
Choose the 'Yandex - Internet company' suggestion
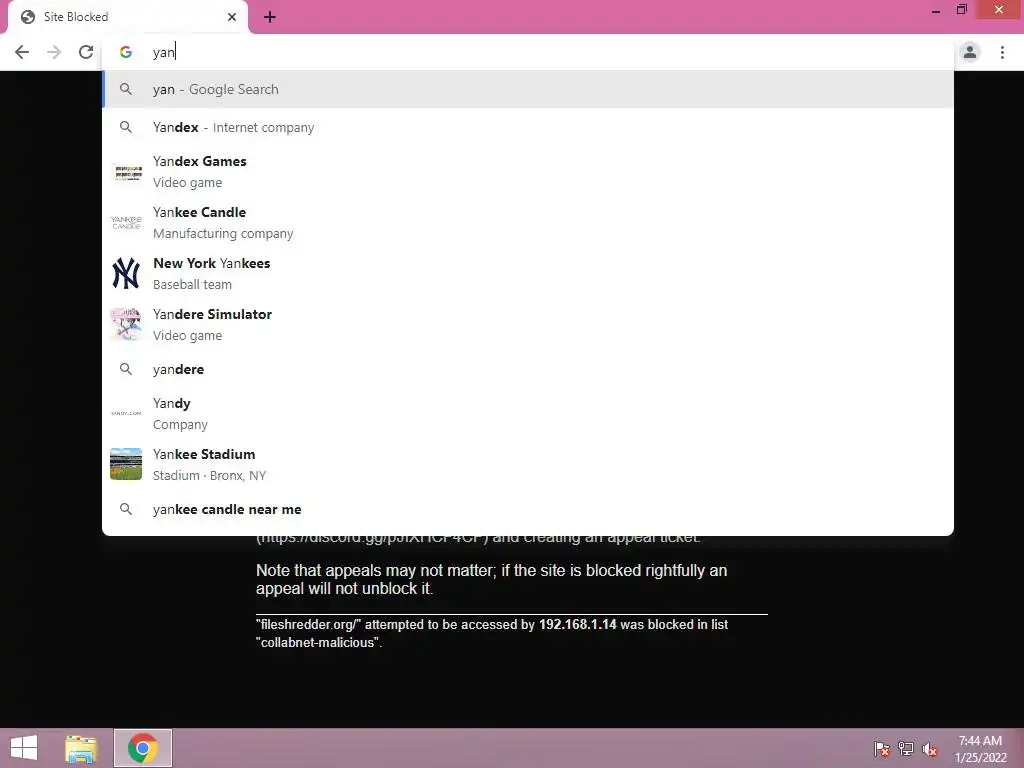(x=528, y=127)
